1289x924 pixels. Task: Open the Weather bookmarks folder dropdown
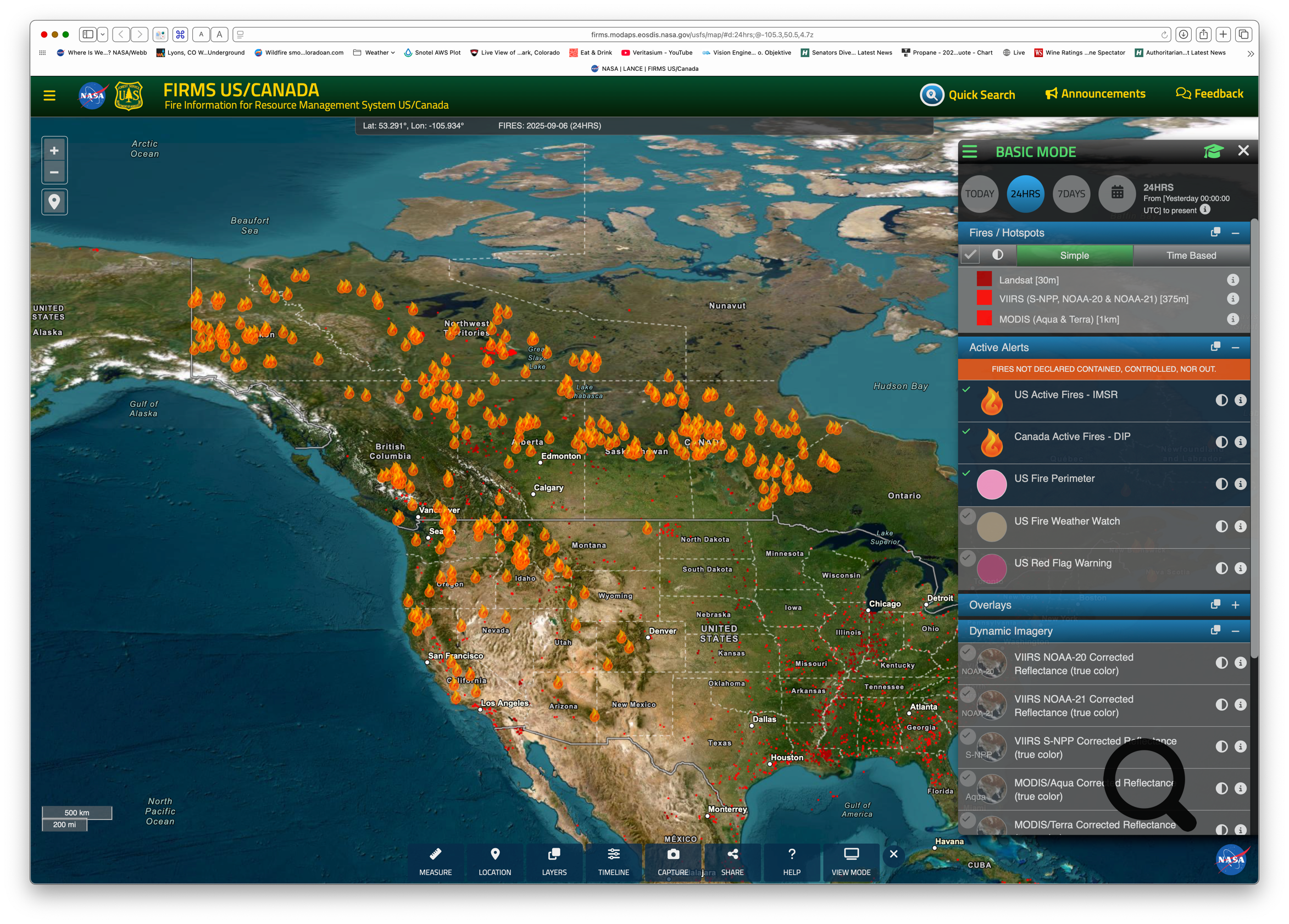tap(374, 52)
